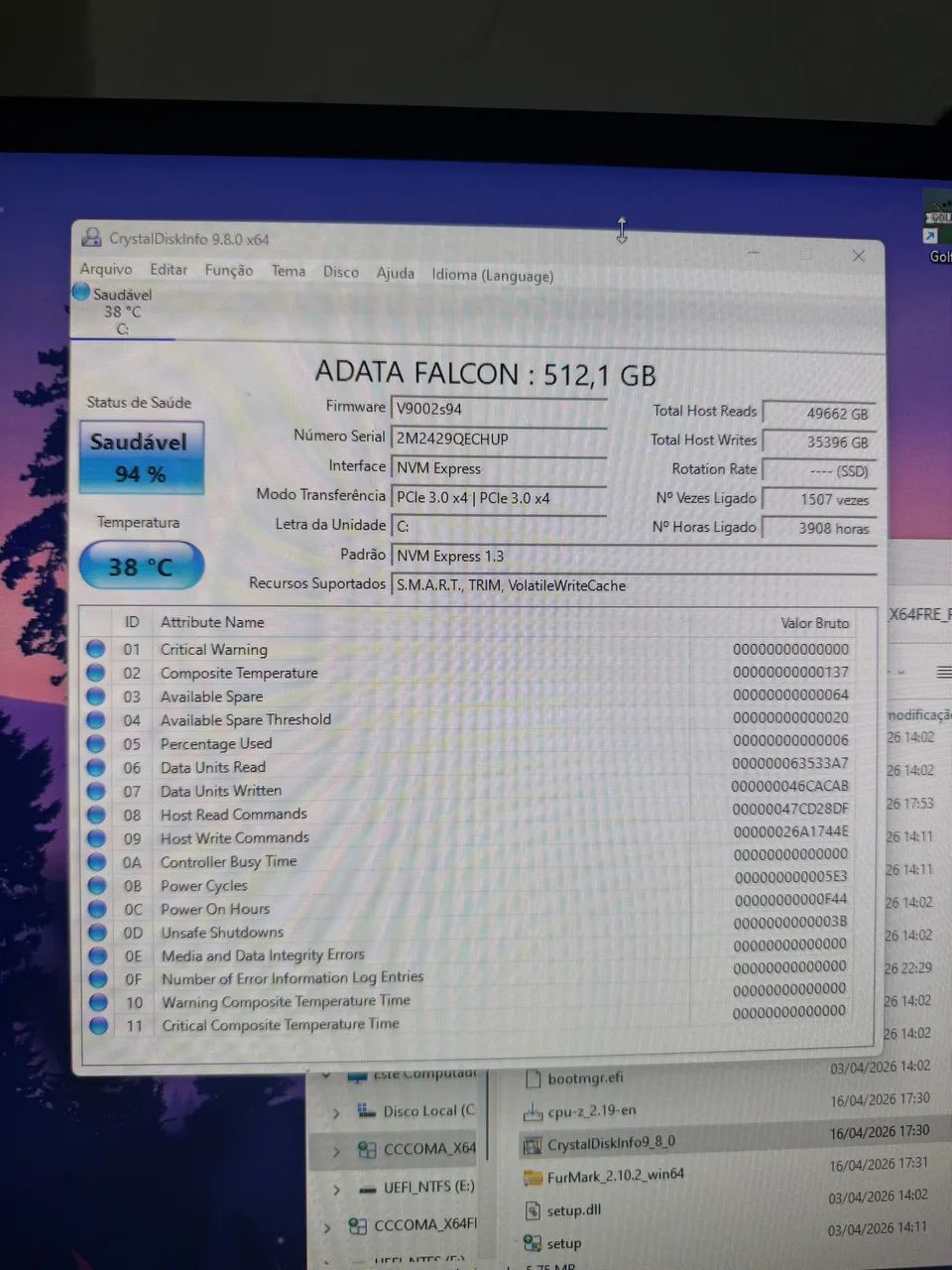Select the Available Spare Threshold attribute name

[246, 719]
